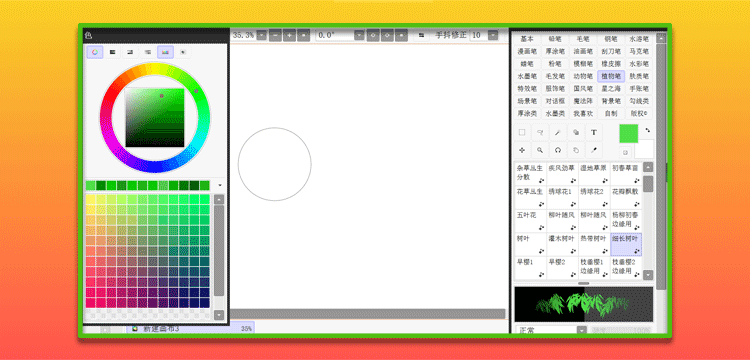Choose the 绣球花2 brush preset
The image size is (750, 360).
pos(594,197)
